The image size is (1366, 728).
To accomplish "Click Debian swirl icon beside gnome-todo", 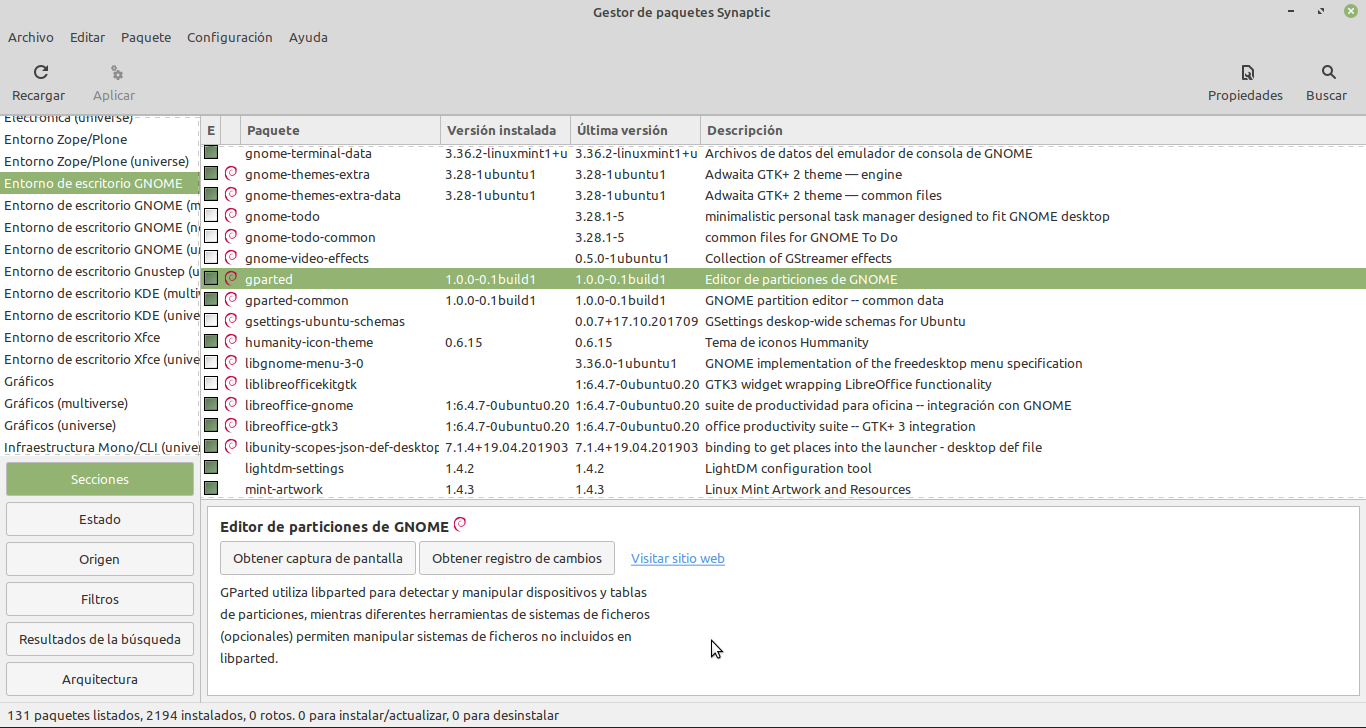I will click(x=231, y=216).
